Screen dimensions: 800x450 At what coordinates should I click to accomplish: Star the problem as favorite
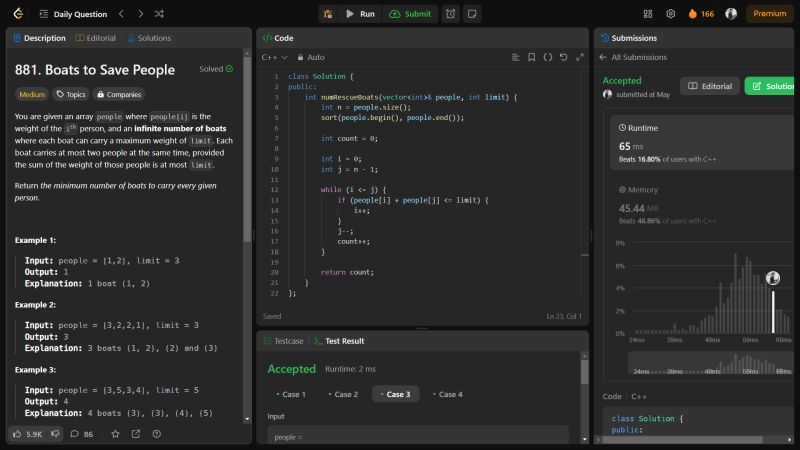[x=115, y=434]
